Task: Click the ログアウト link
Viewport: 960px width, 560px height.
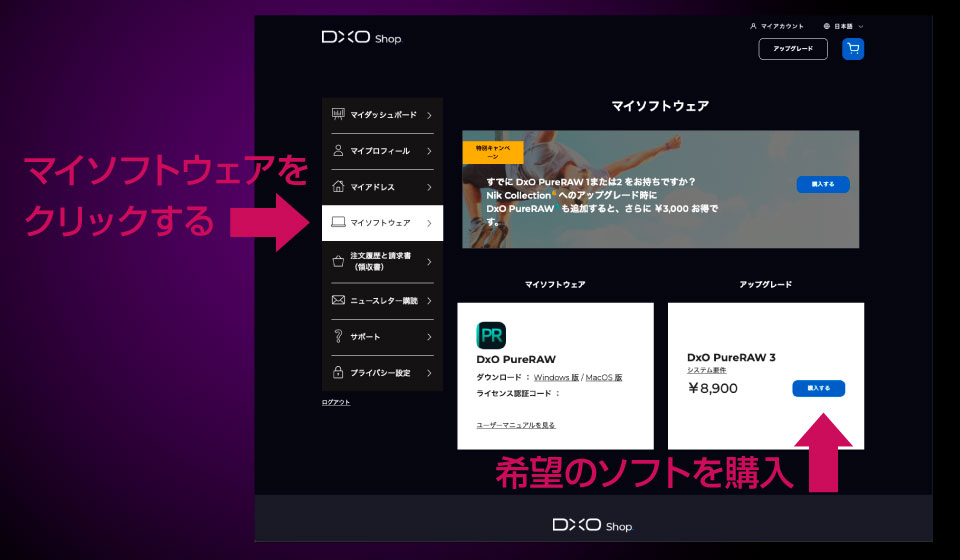Action: (336, 402)
